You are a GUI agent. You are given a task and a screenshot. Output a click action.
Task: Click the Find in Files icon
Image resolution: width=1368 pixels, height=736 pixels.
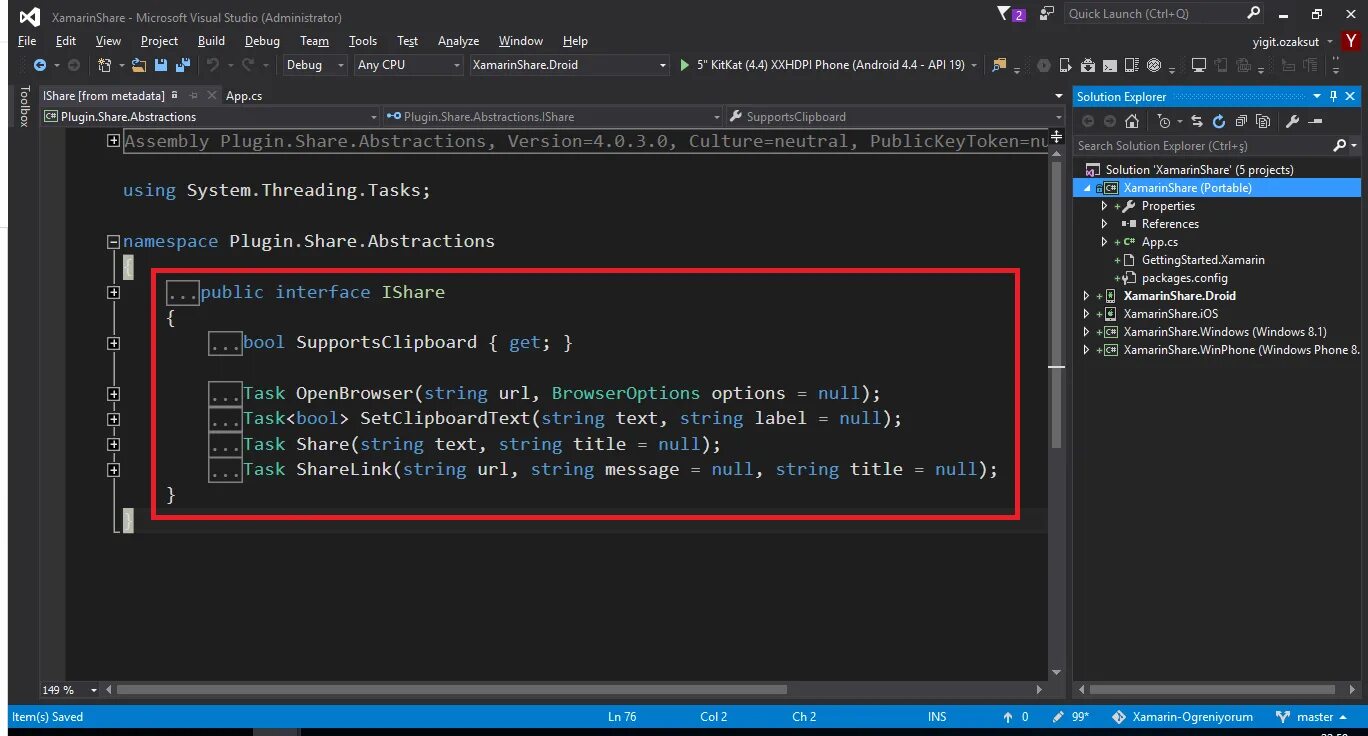click(999, 65)
